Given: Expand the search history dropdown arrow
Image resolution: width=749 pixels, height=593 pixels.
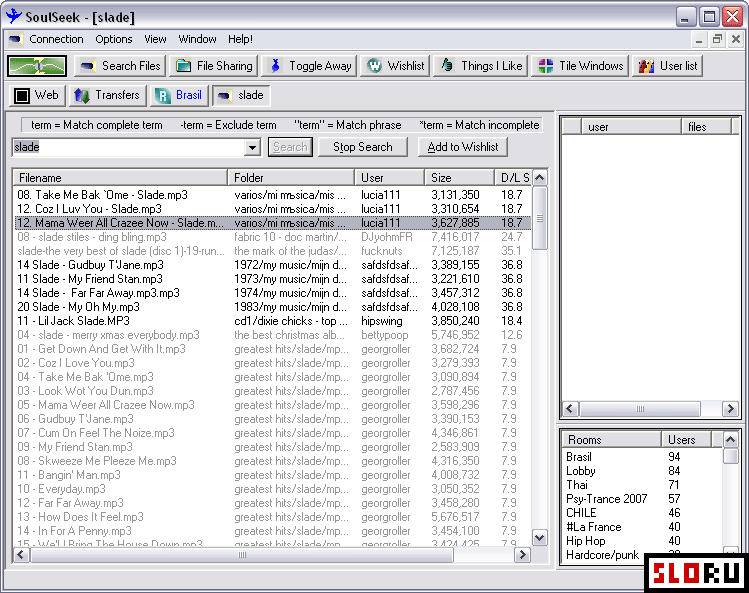Looking at the screenshot, I should click(x=253, y=147).
